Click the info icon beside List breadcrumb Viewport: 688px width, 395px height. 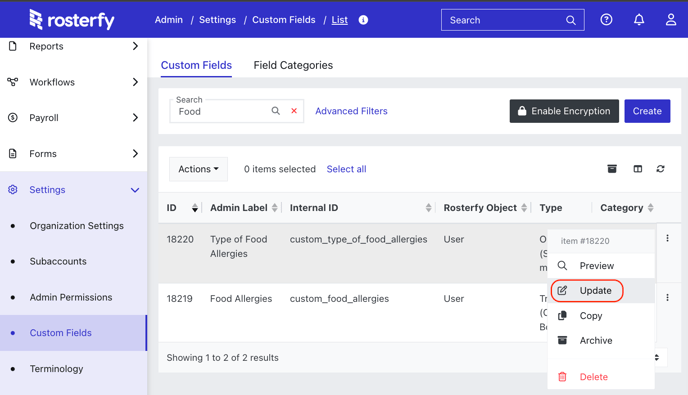(363, 20)
